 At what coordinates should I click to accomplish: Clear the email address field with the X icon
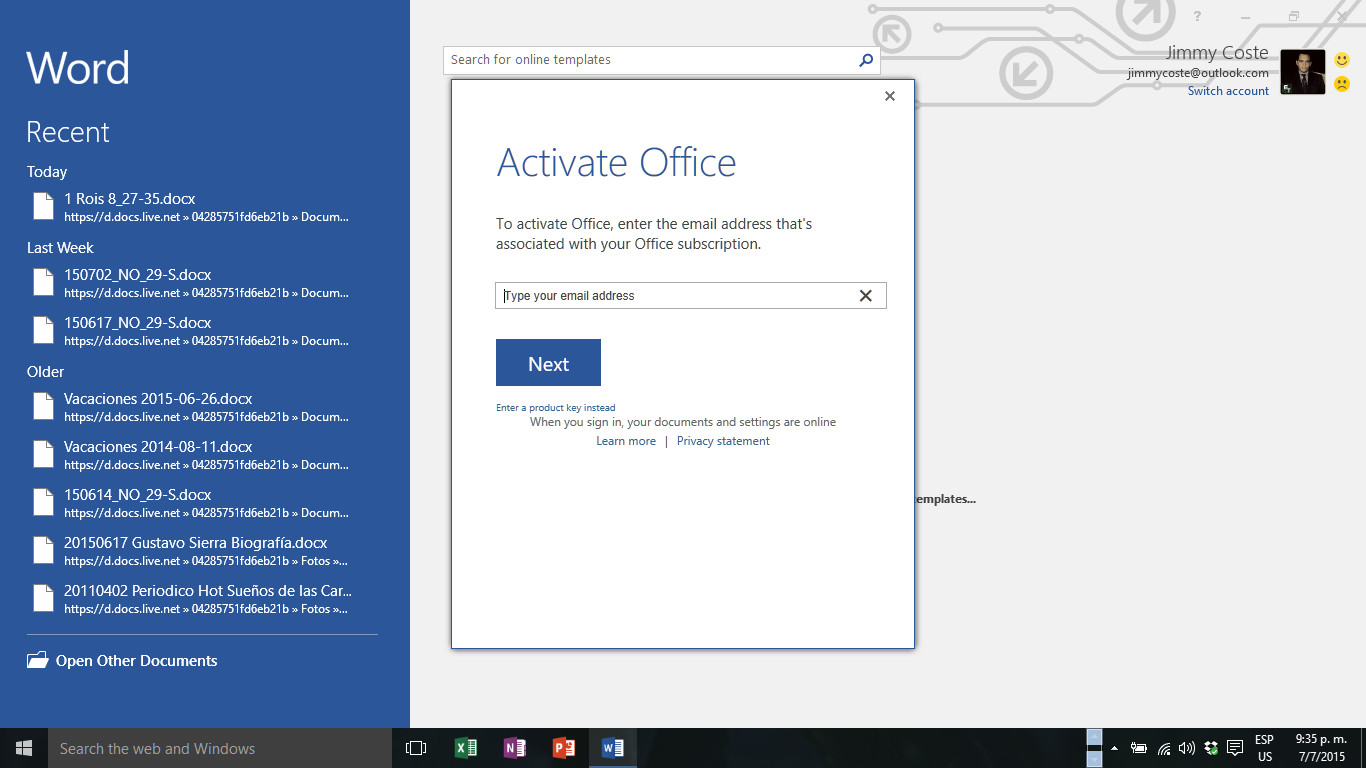tap(866, 296)
